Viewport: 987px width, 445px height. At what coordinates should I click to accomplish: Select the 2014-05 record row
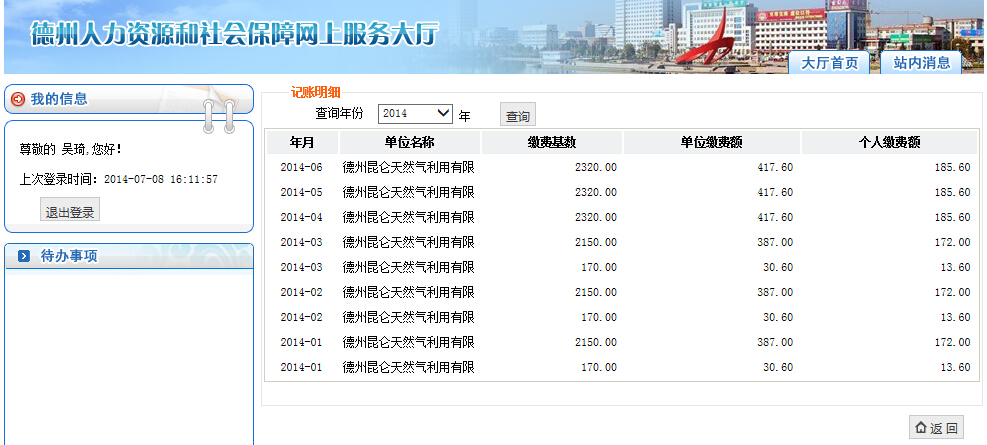click(620, 192)
